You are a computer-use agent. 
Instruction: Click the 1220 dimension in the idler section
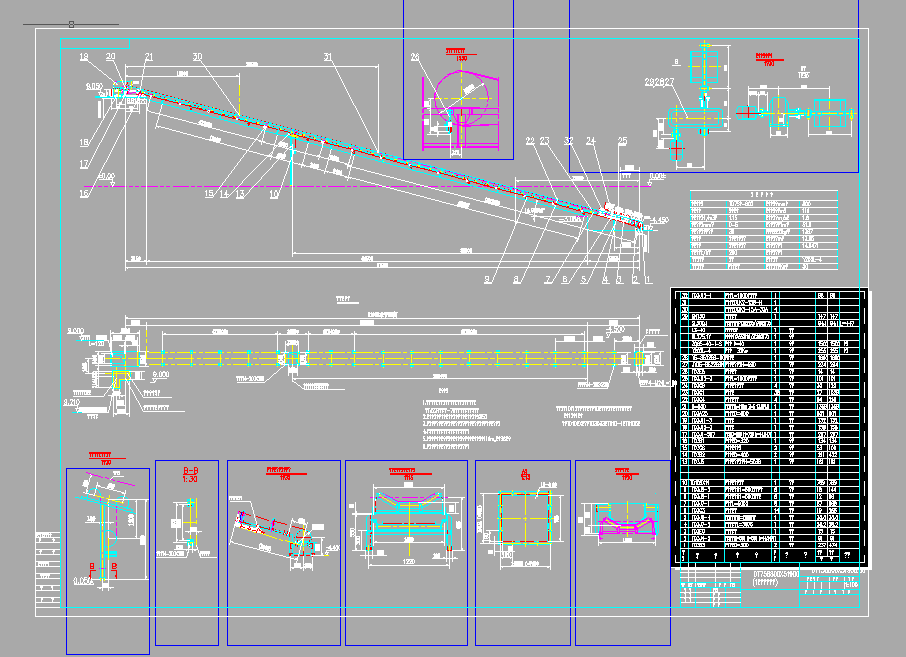[408, 561]
